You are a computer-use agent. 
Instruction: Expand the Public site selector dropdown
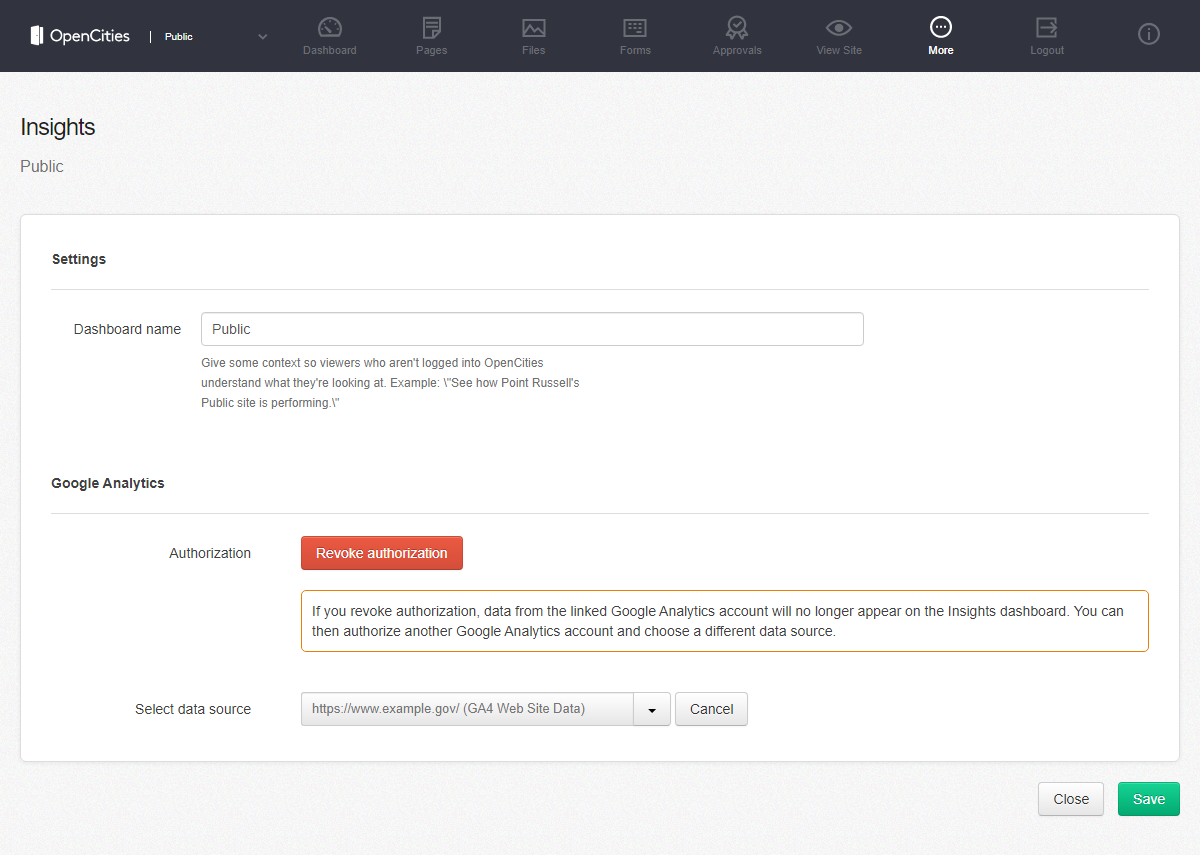coord(262,35)
